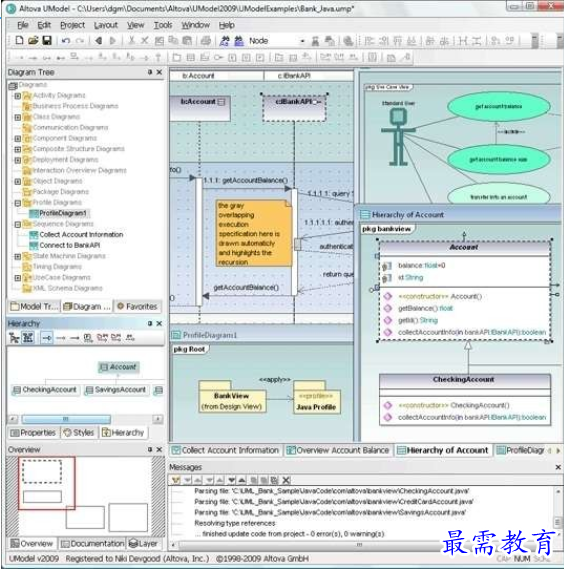This screenshot has height=574, width=564.
Task: Close the Messages panel
Action: [x=558, y=467]
